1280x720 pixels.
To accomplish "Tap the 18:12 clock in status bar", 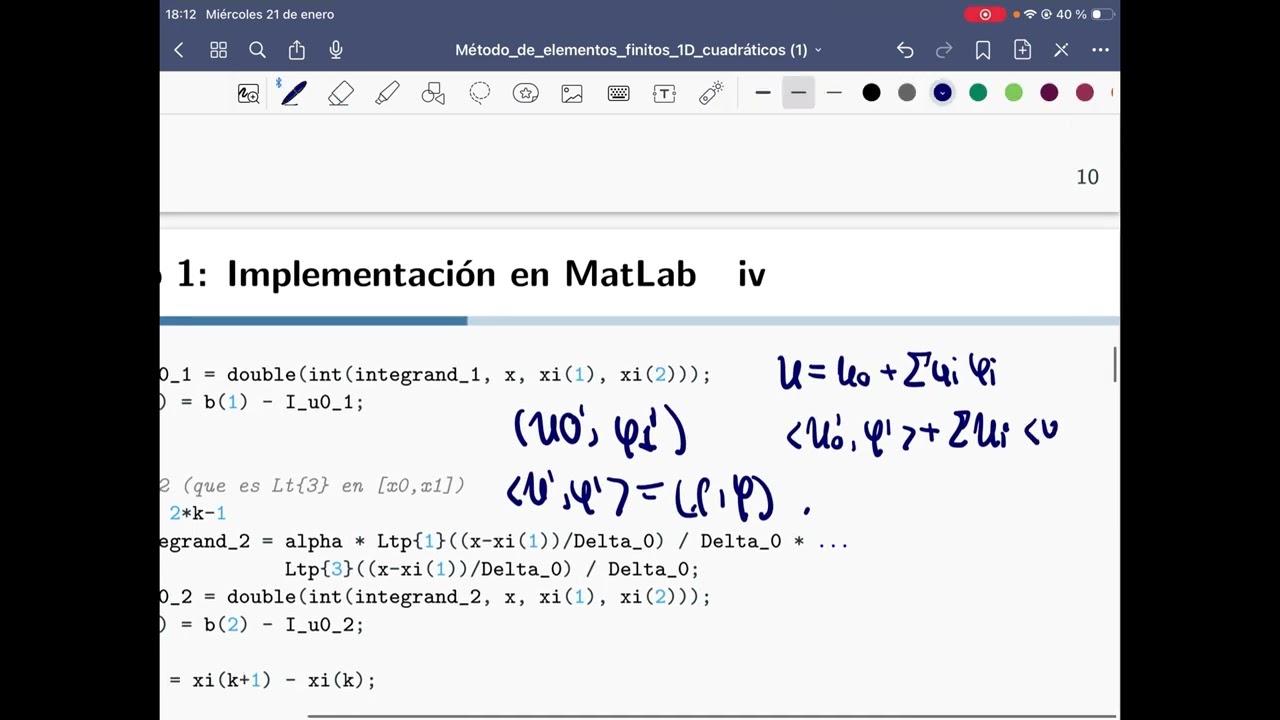I will point(180,14).
